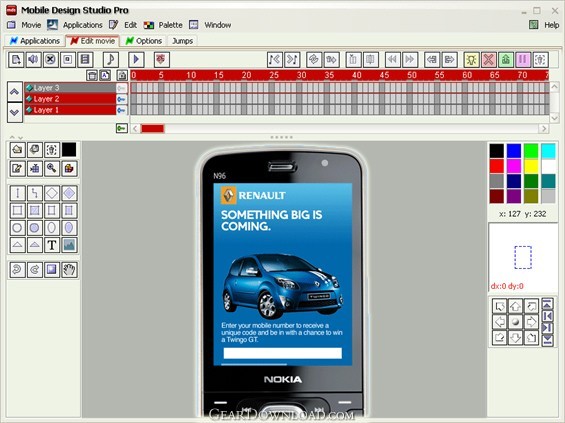Select Layer 1 in the timeline
Viewport: 565px width, 423px height.
(71, 110)
